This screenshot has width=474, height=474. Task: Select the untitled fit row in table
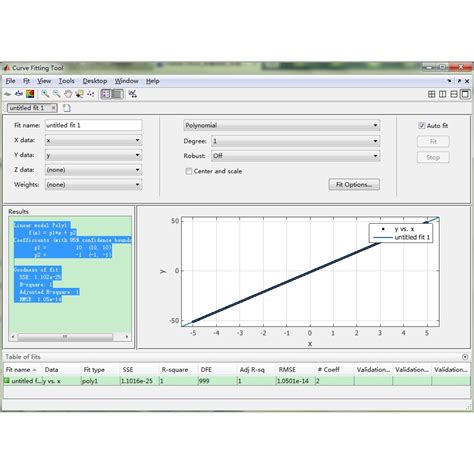[237, 381]
